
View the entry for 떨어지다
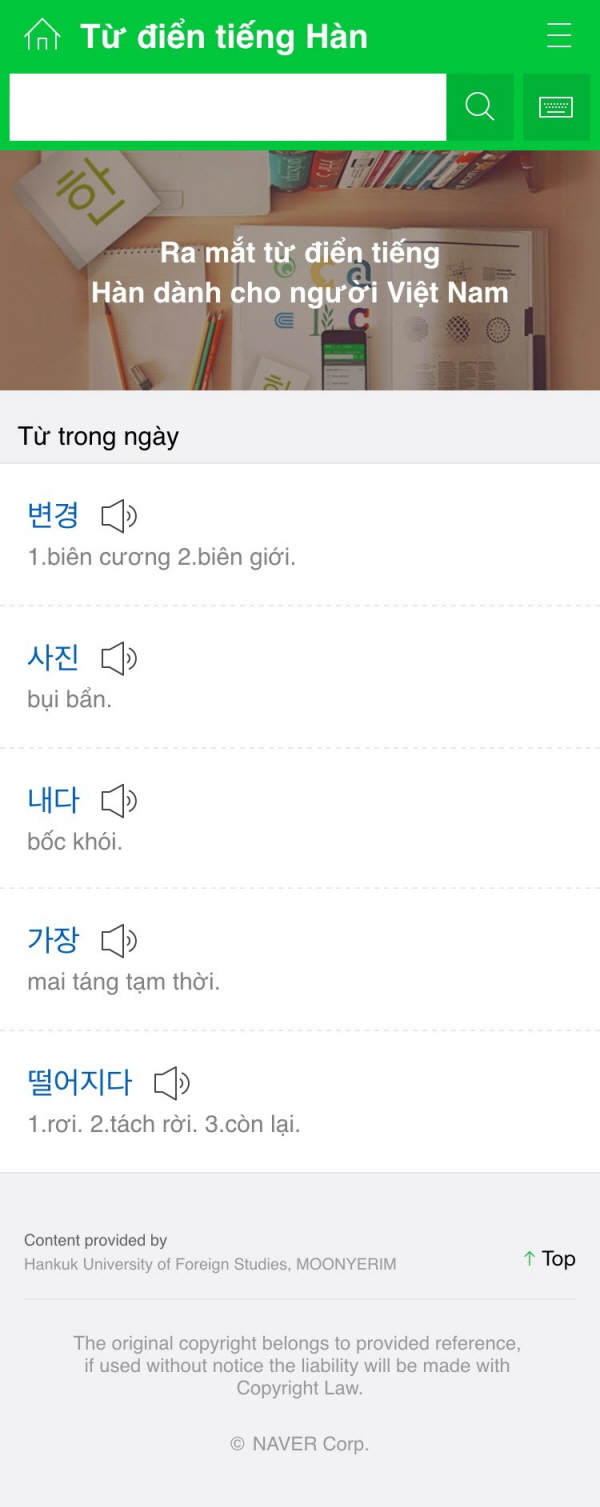[80, 1081]
